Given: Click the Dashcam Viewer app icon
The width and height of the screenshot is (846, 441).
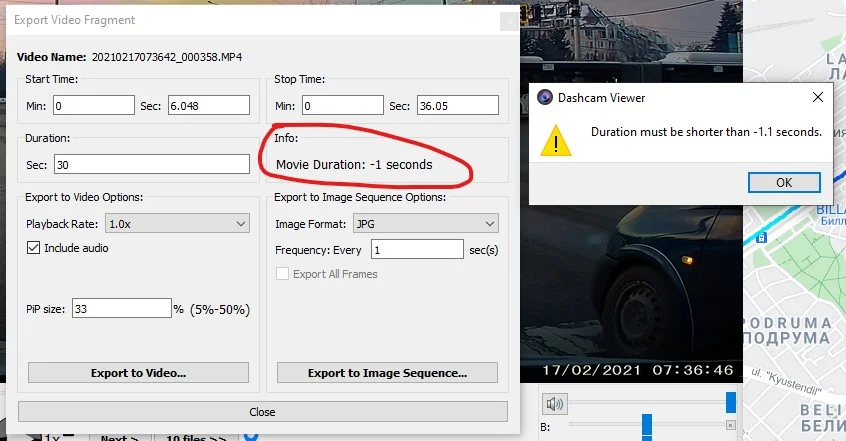Looking at the screenshot, I should point(545,98).
